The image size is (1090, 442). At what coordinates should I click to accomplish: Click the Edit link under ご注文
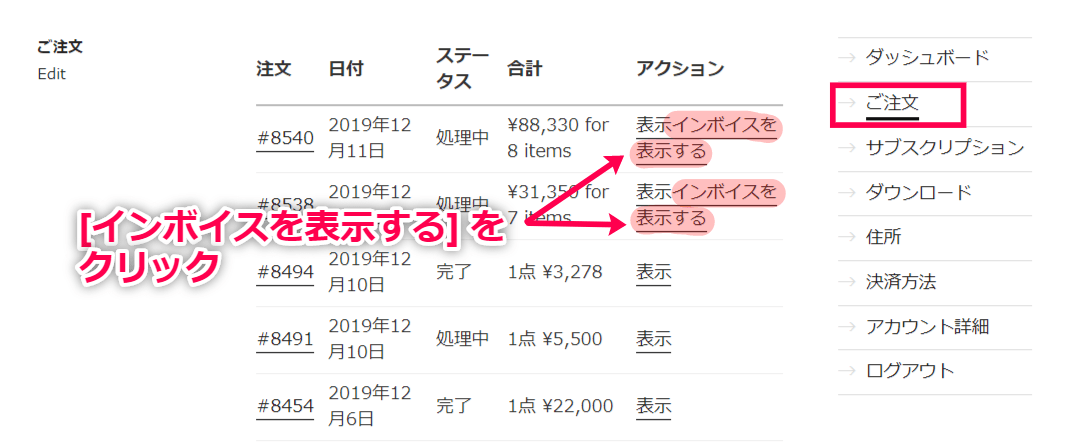[x=51, y=74]
